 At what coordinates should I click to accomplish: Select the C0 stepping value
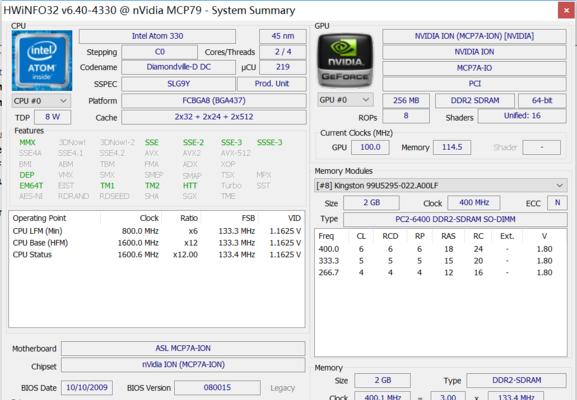[x=160, y=52]
